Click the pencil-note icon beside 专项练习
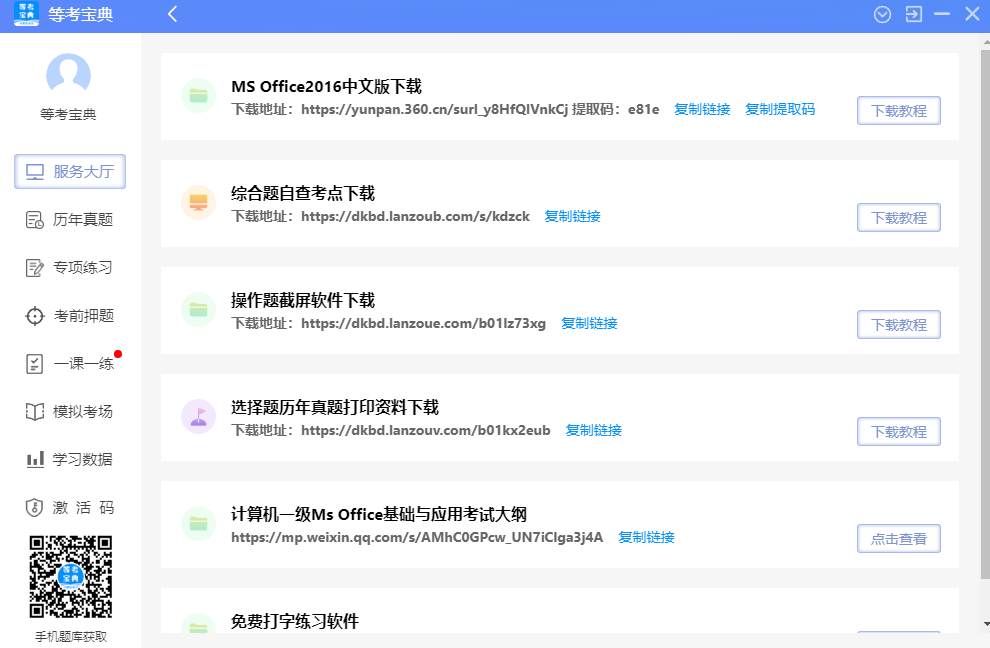 (x=35, y=268)
